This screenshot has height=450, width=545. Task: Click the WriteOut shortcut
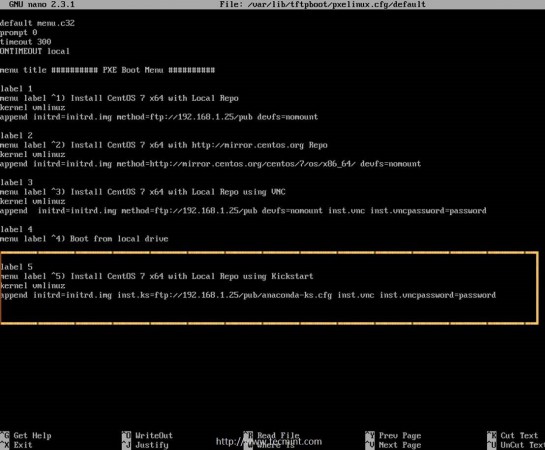[x=148, y=435]
